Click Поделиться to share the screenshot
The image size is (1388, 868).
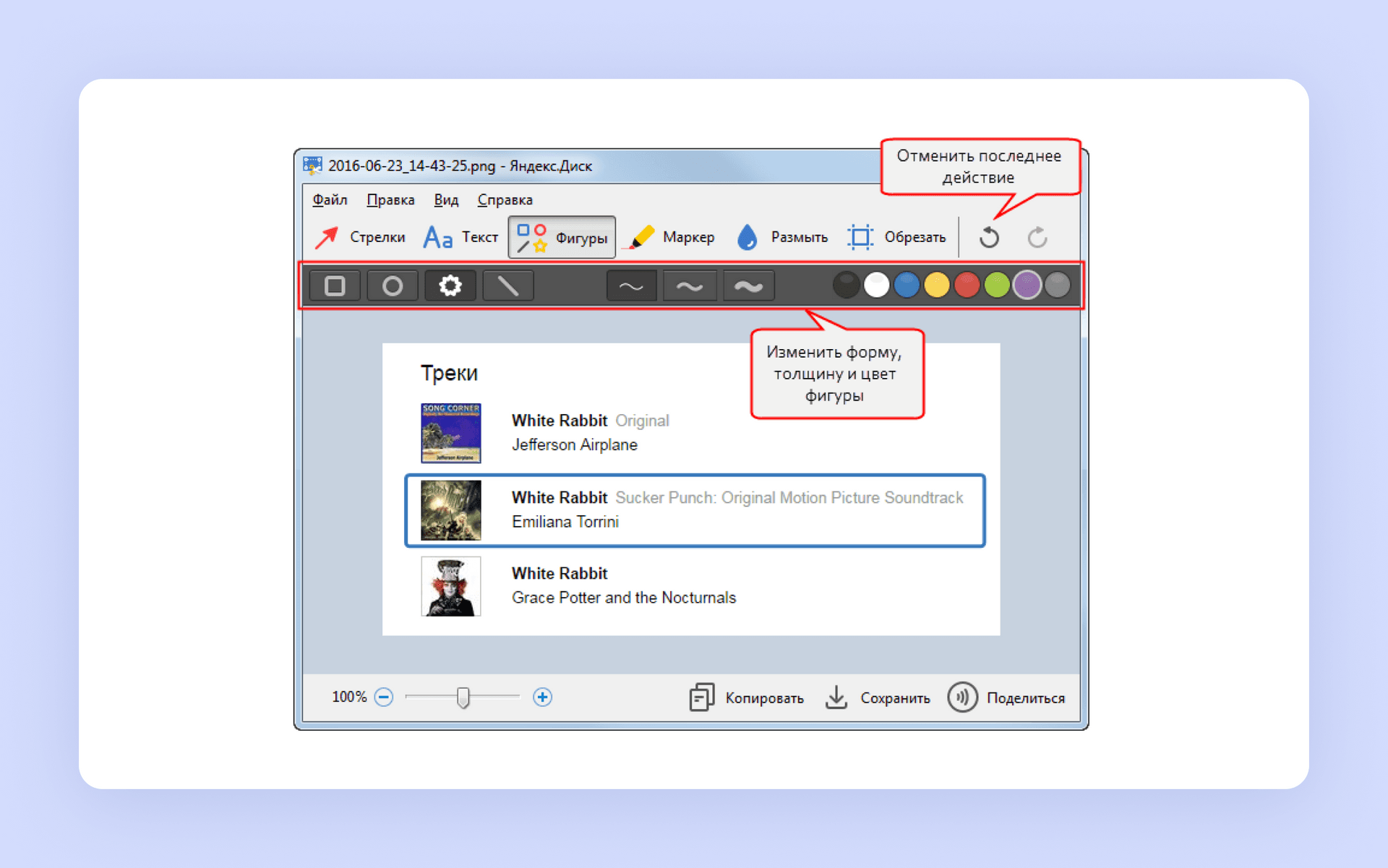1006,697
